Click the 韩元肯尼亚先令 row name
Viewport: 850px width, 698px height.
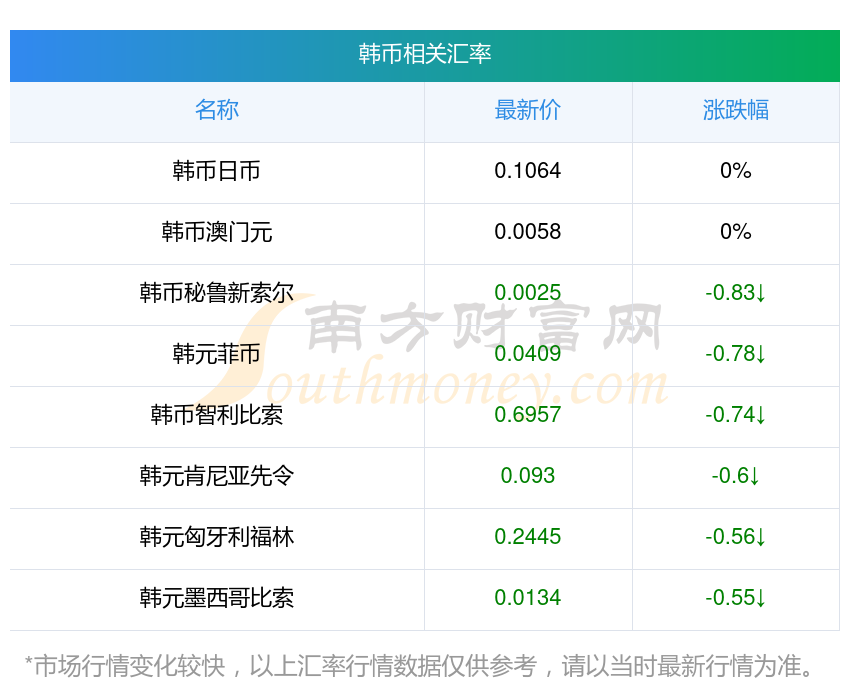point(217,476)
